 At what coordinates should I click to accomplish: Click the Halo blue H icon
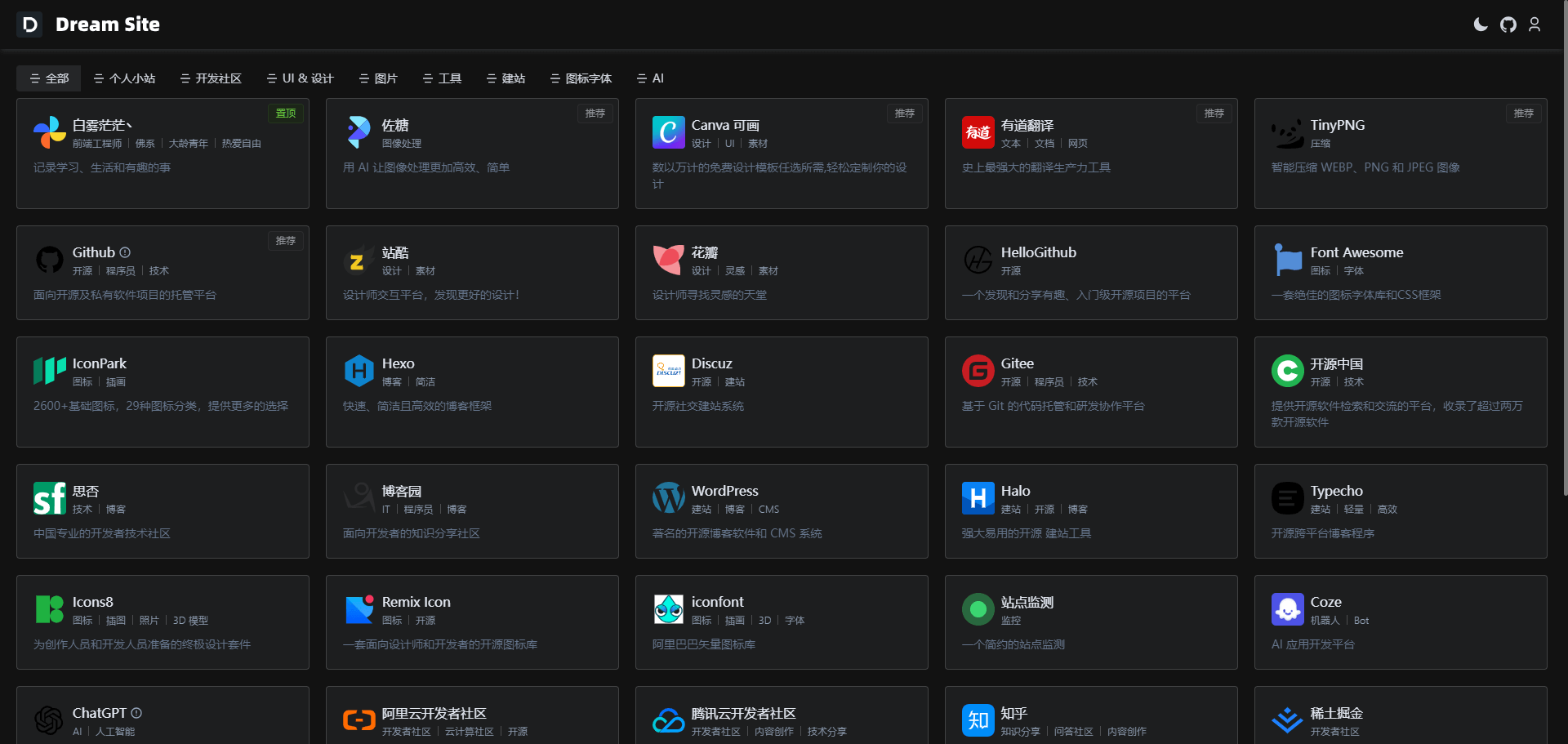(x=978, y=498)
